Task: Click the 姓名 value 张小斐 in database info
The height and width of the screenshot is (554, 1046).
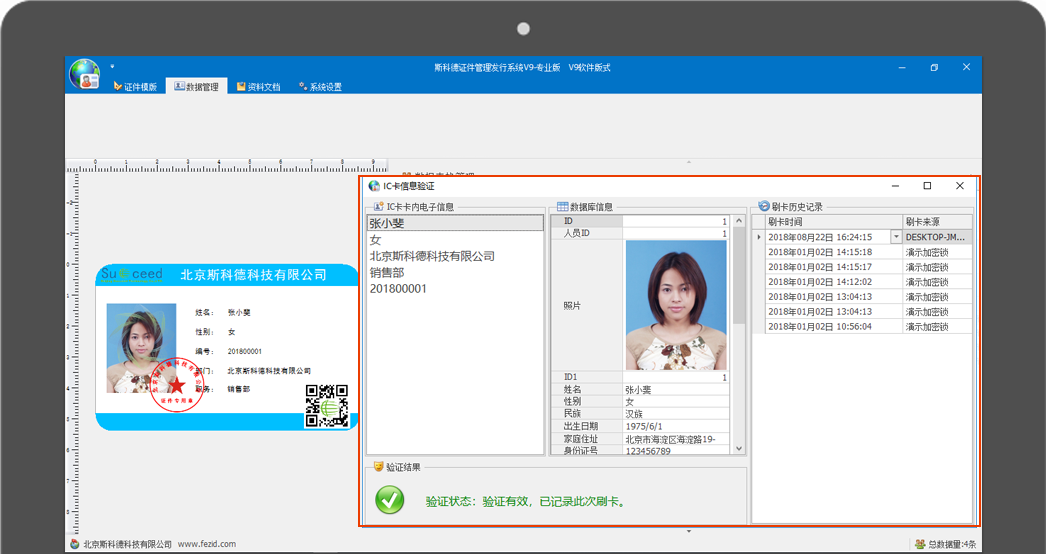Action: point(676,390)
